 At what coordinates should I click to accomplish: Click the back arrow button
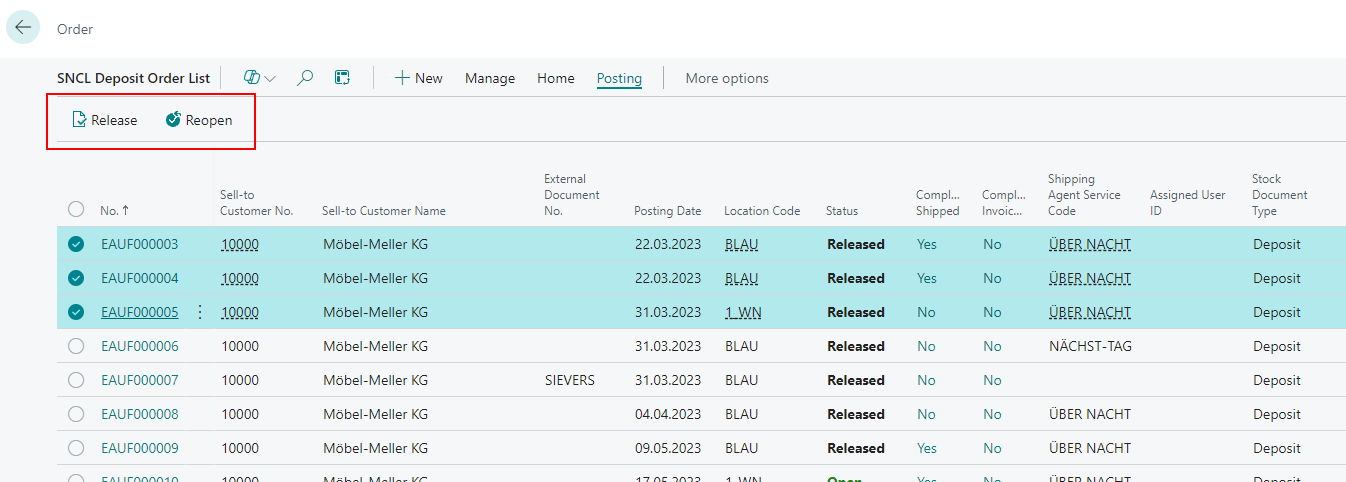[x=23, y=28]
